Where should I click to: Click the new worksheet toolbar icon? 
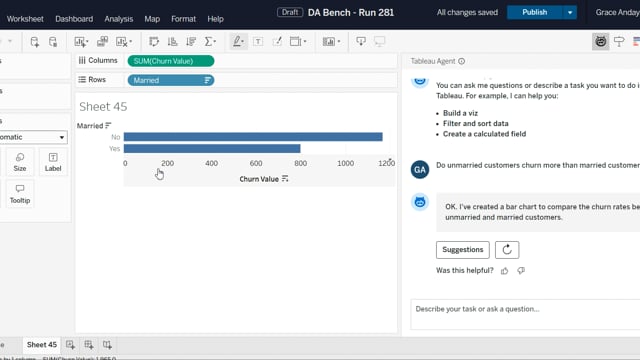click(x=79, y=42)
